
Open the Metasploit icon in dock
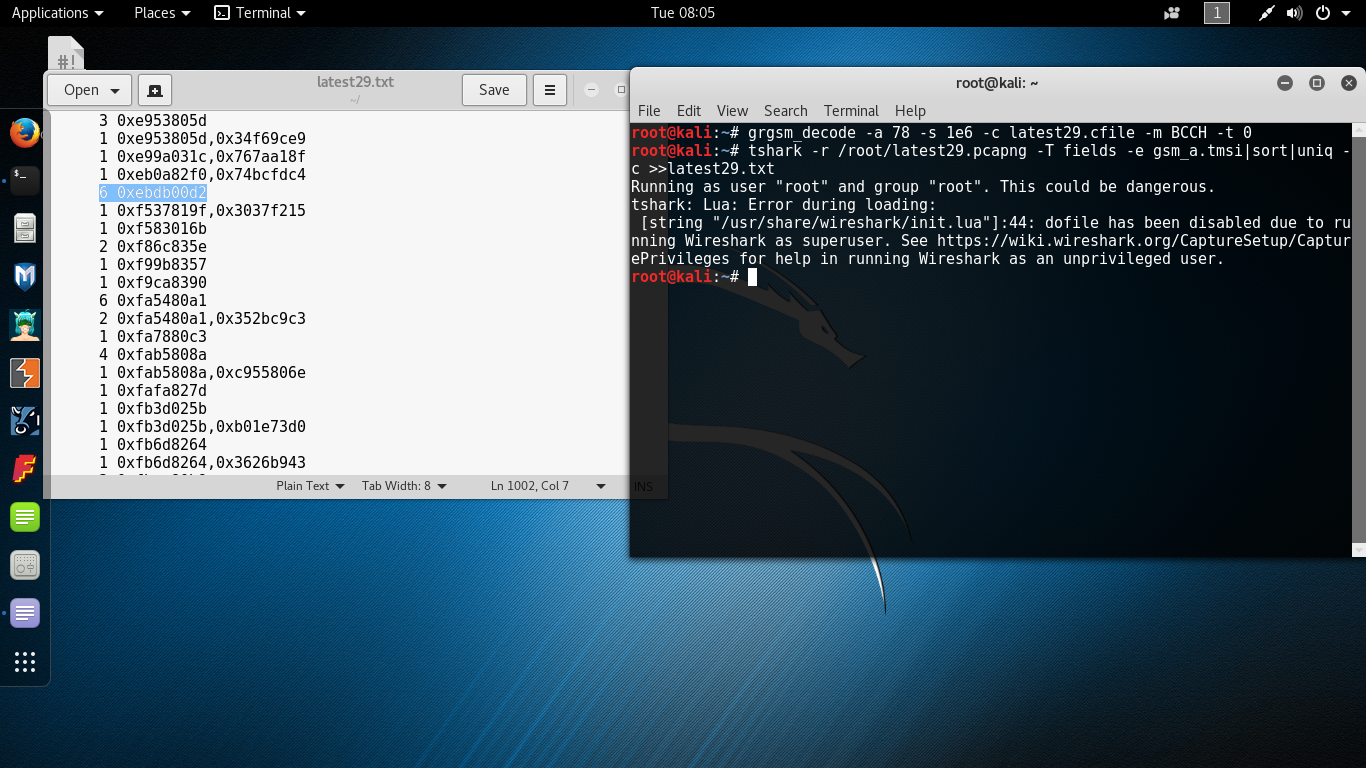pyautogui.click(x=25, y=276)
